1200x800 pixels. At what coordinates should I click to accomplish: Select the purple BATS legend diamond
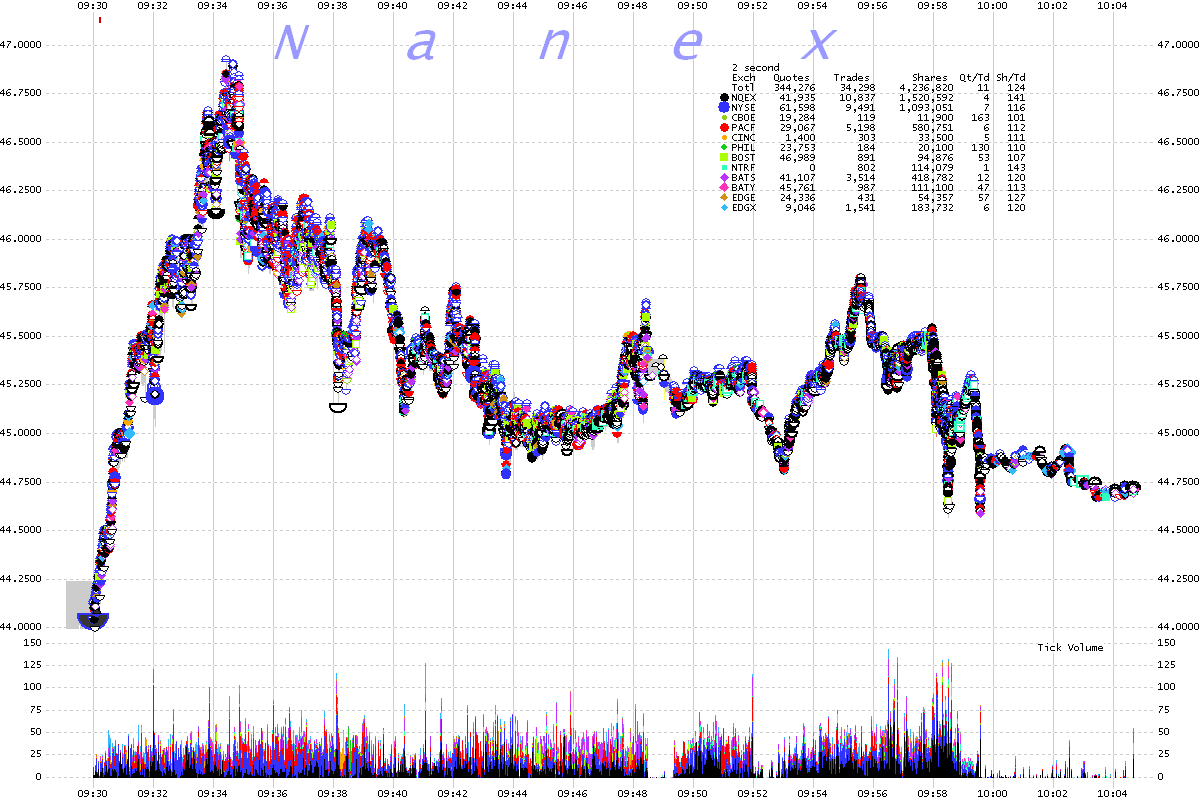tap(724, 177)
